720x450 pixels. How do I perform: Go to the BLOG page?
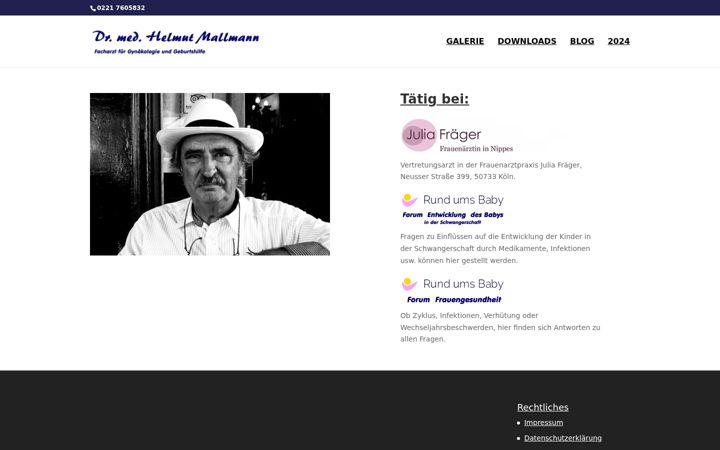[582, 41]
